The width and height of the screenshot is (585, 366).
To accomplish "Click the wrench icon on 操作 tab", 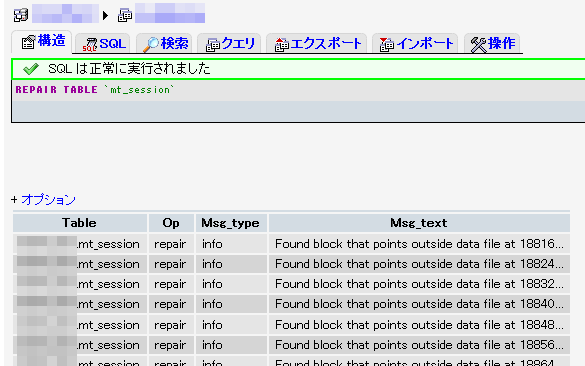I will pos(479,44).
